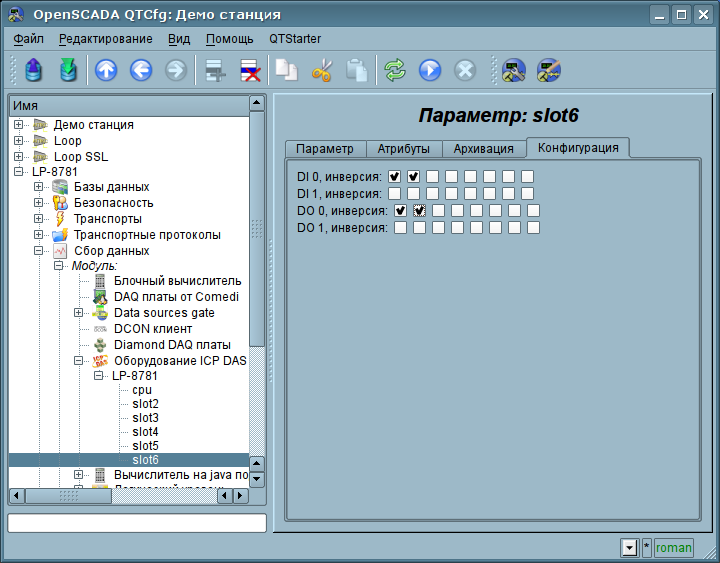Click the roman user button in status bar
The image size is (720, 563).
pyautogui.click(x=673, y=547)
